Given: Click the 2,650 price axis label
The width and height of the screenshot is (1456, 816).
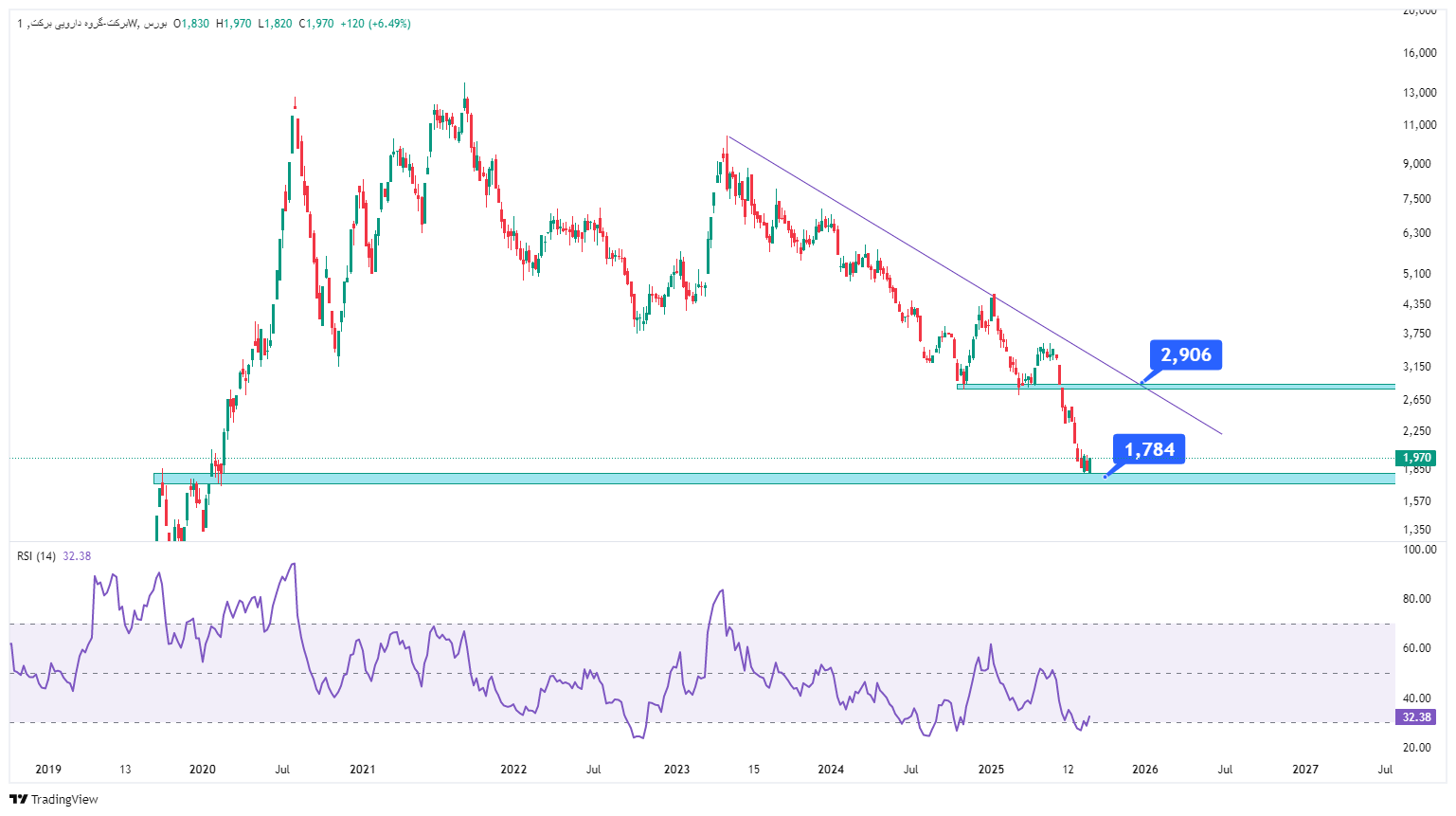Looking at the screenshot, I should pos(1417,400).
